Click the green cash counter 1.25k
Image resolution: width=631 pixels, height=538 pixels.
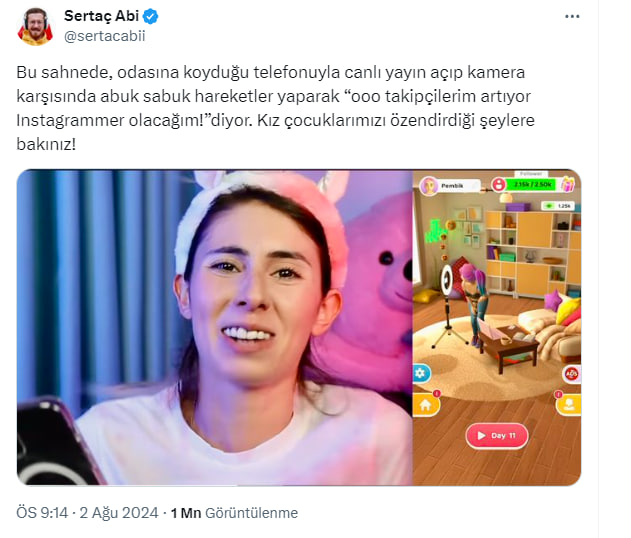tap(557, 206)
